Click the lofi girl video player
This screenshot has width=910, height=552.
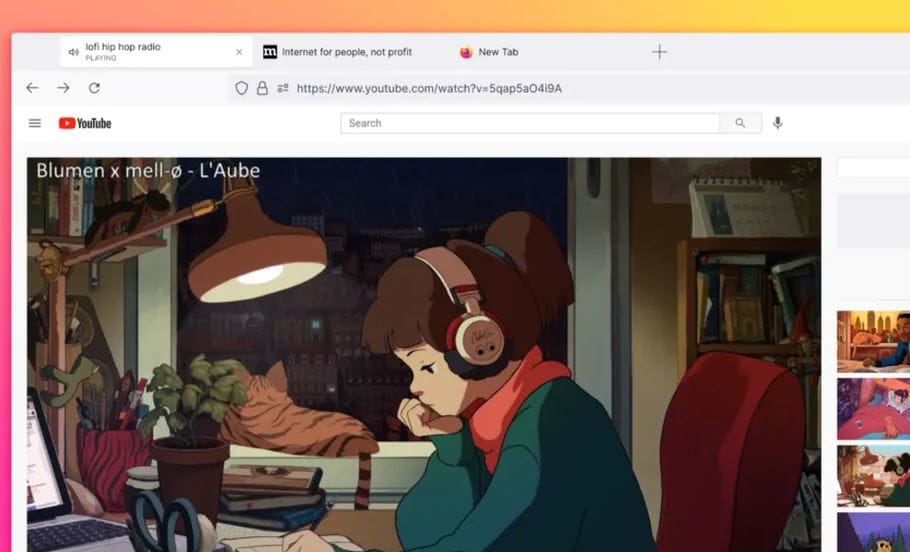point(424,355)
